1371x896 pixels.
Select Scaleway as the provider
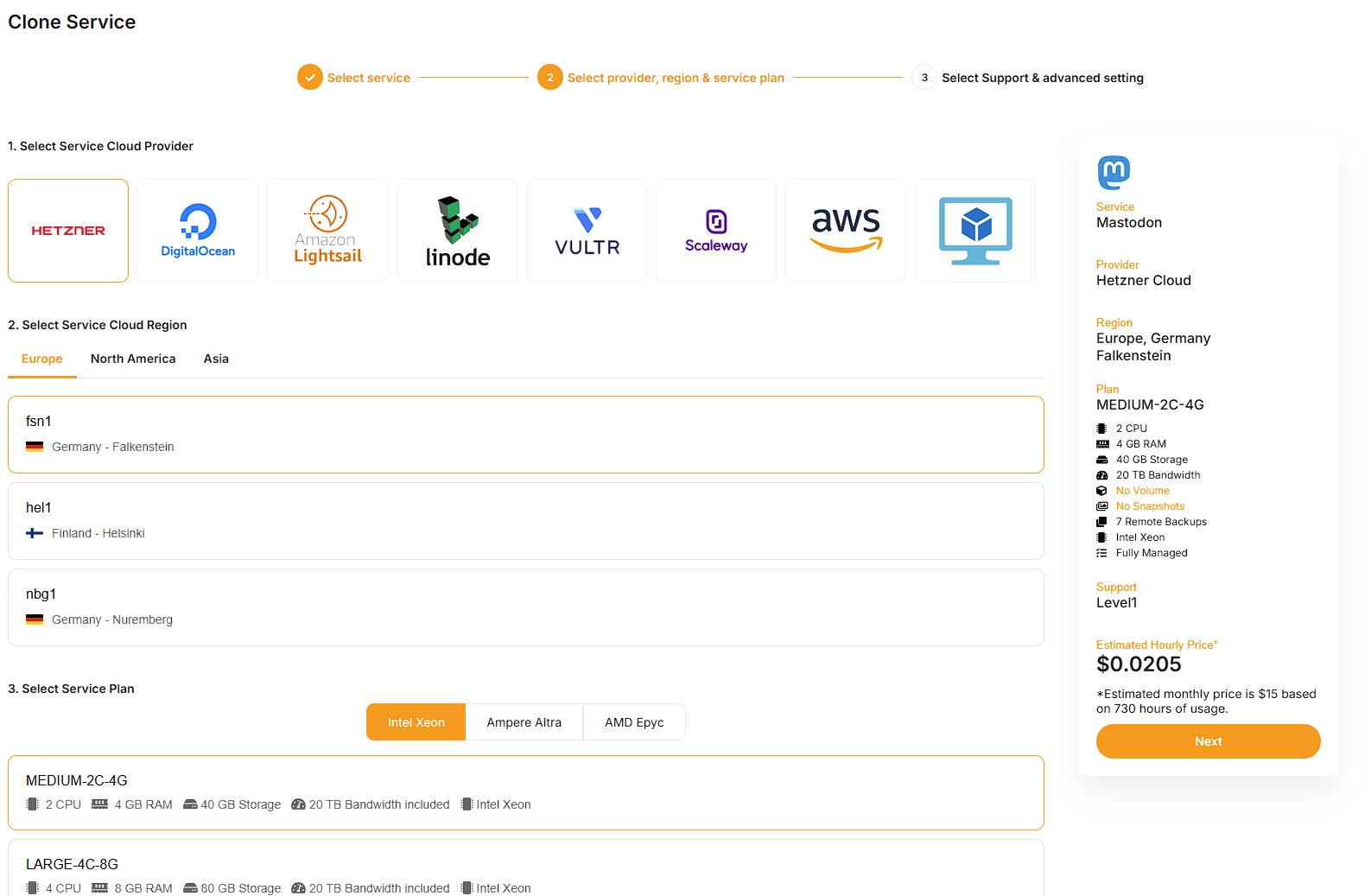[x=716, y=231]
